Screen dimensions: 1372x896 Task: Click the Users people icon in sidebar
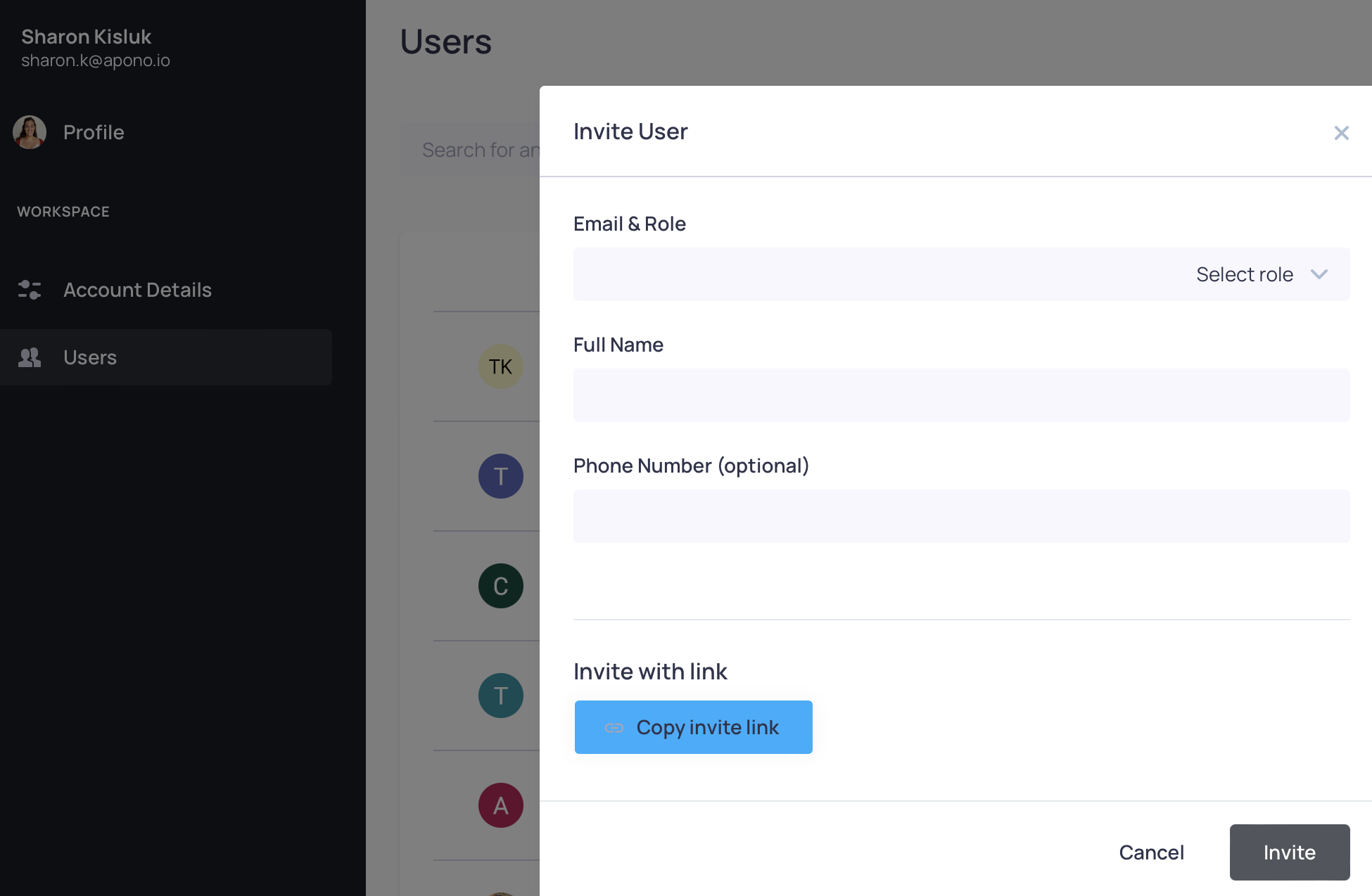pyautogui.click(x=30, y=357)
